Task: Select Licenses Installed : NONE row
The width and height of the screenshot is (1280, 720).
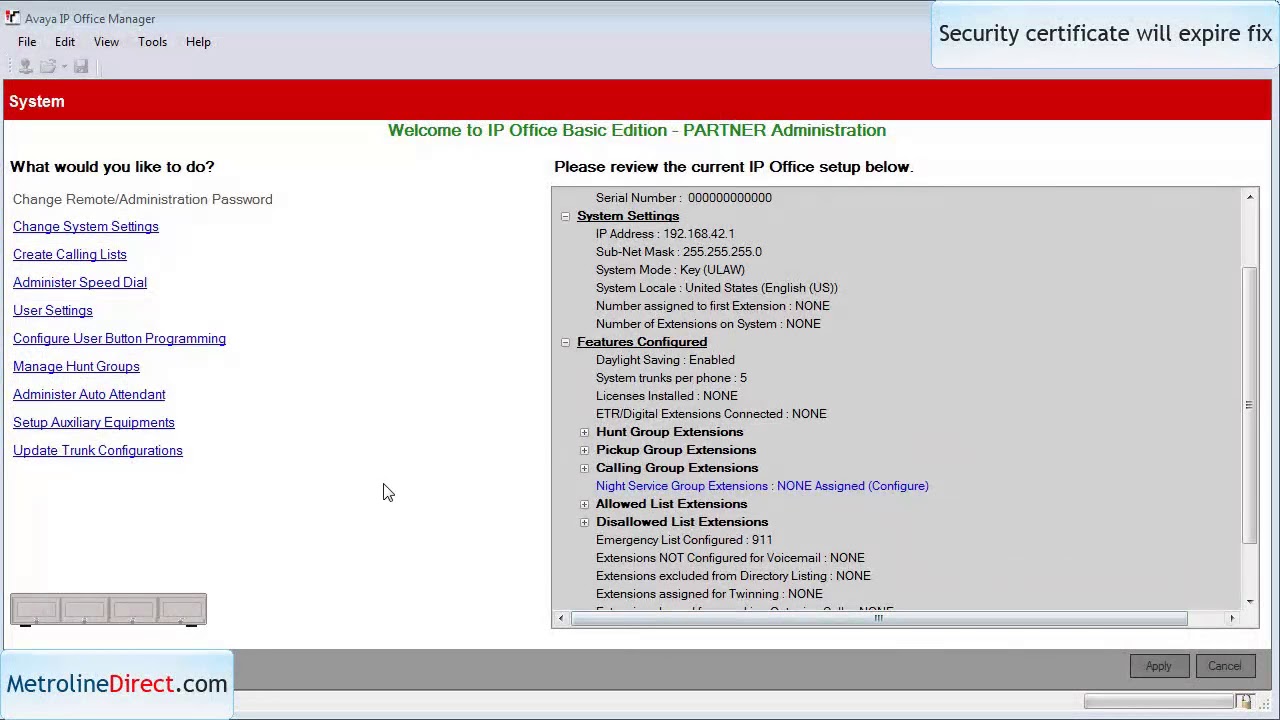Action: pyautogui.click(x=667, y=396)
